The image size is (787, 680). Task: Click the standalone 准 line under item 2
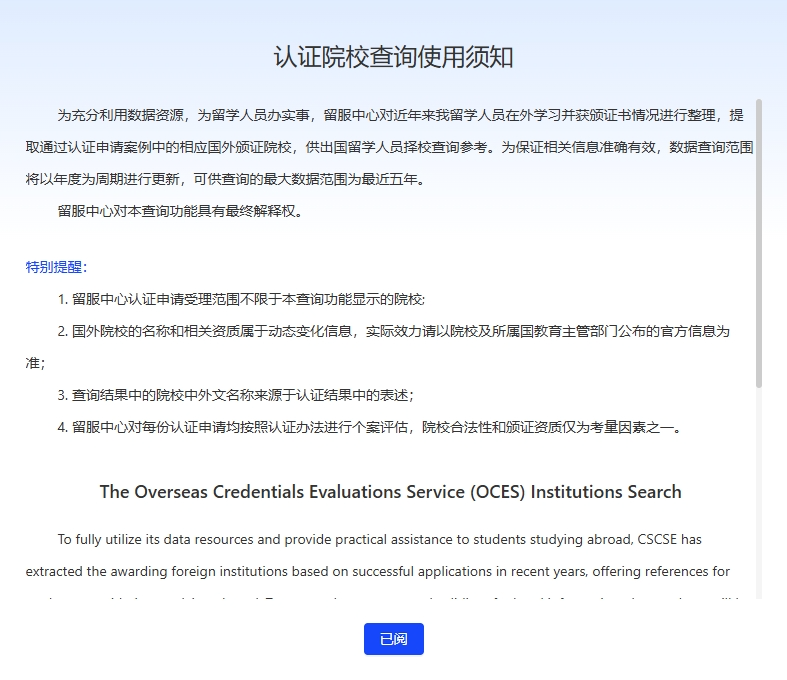[35, 363]
